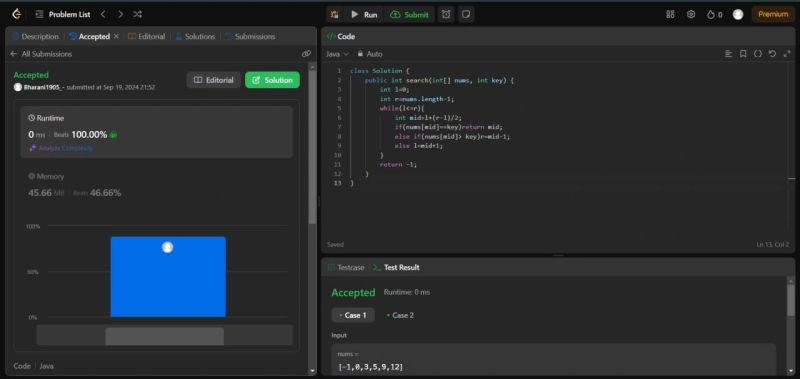Open the layout grid icon
The height and width of the screenshot is (379, 800).
point(670,14)
